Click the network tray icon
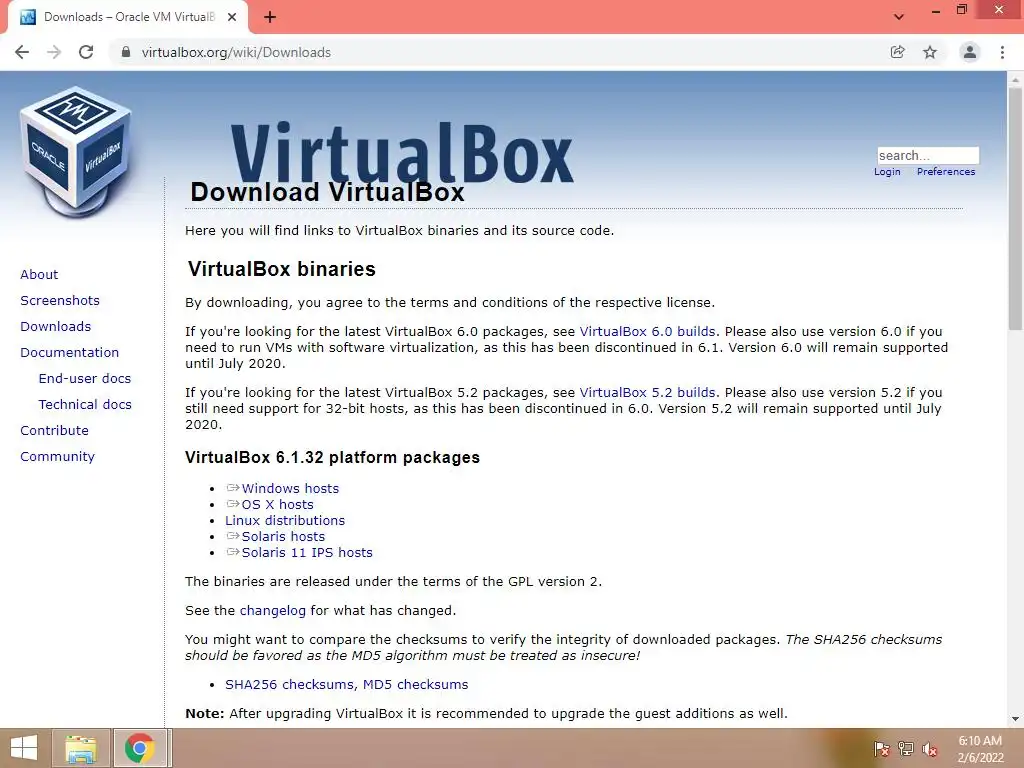The width and height of the screenshot is (1024, 768). click(906, 748)
